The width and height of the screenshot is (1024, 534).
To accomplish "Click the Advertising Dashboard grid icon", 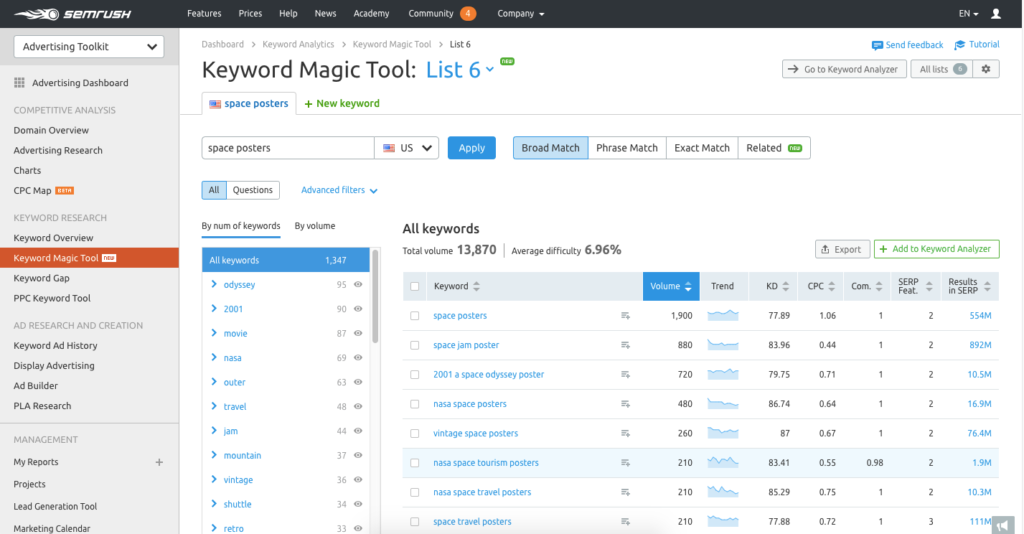I will tap(20, 83).
